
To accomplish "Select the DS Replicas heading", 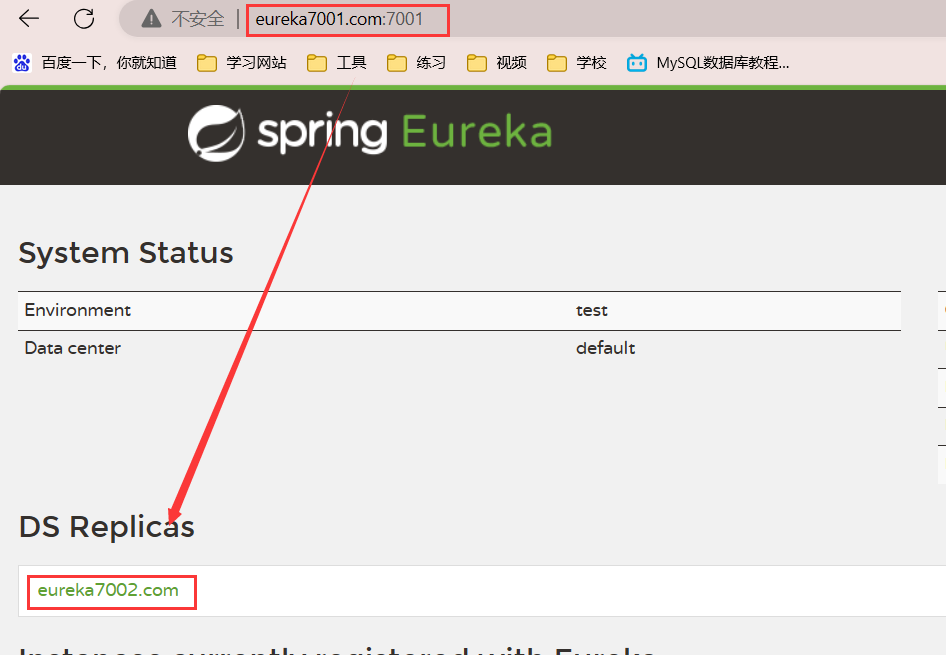I will (x=107, y=527).
